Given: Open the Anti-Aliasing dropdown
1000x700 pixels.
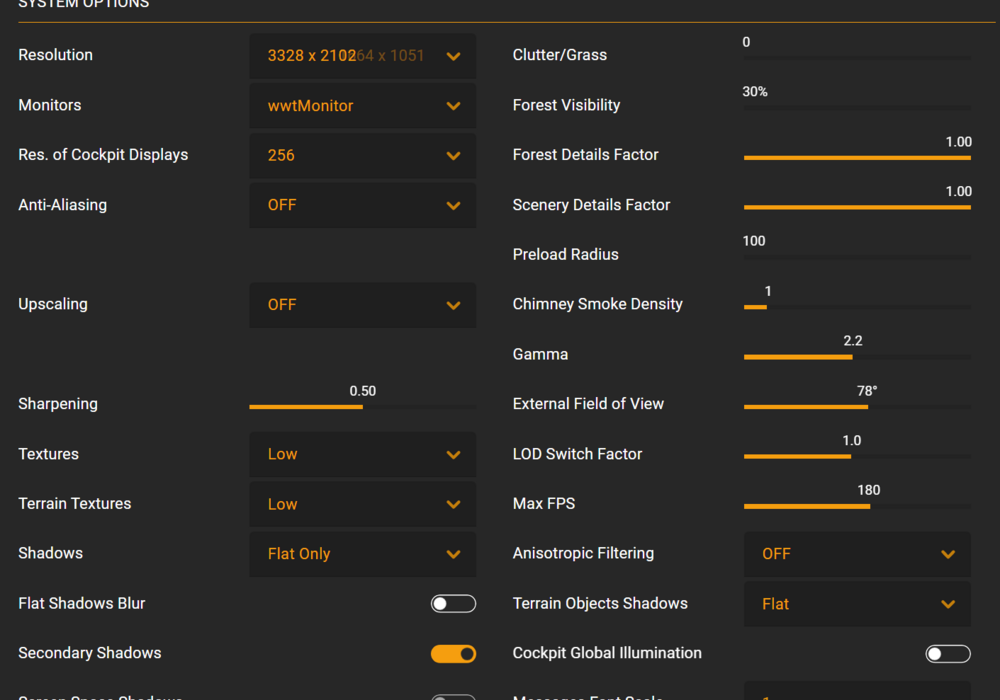Looking at the screenshot, I should click(x=362, y=205).
